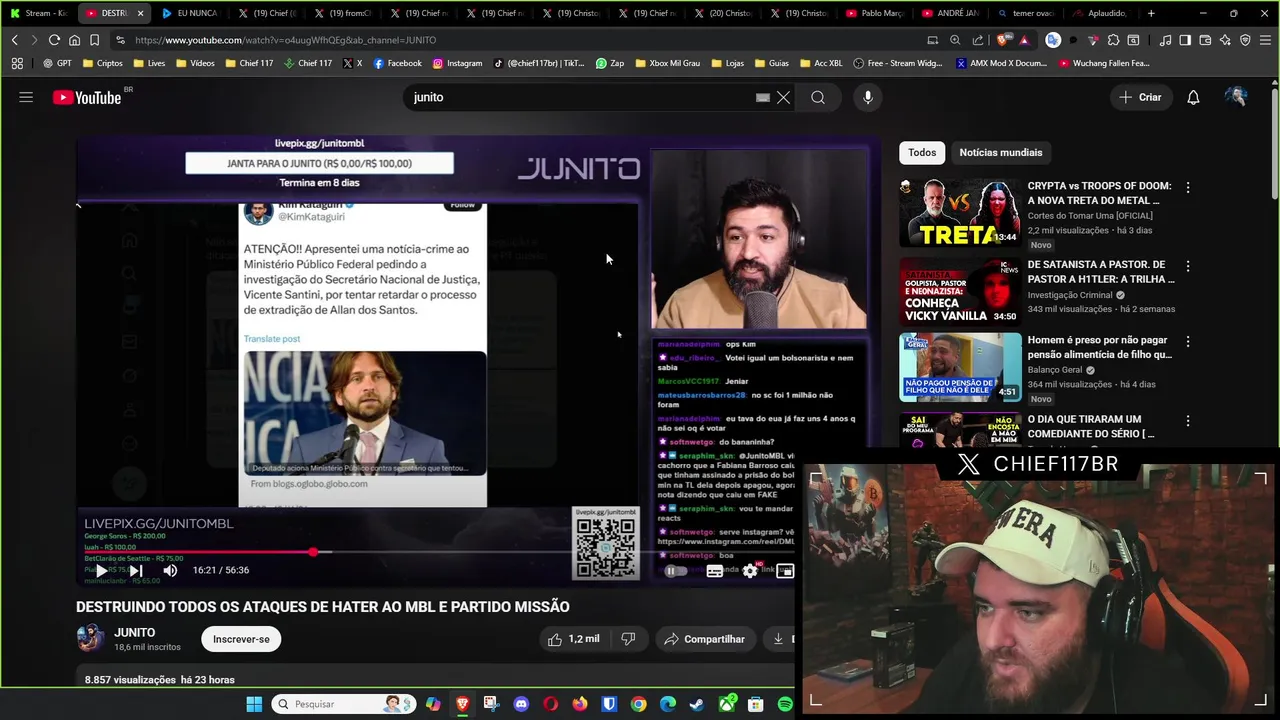Switch to the Stream Kick tab
This screenshot has width=1280, height=720.
tap(38, 13)
